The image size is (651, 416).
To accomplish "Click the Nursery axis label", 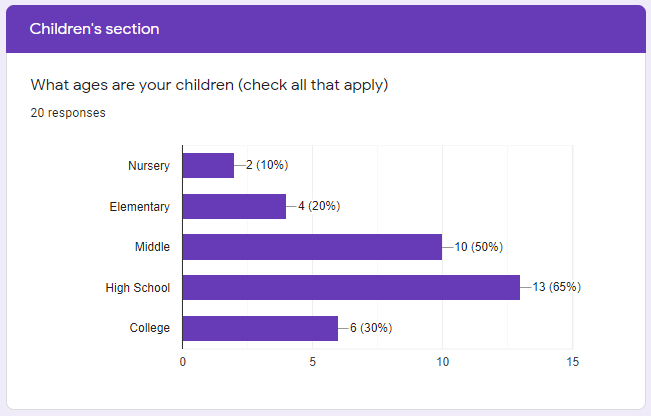I will [149, 166].
